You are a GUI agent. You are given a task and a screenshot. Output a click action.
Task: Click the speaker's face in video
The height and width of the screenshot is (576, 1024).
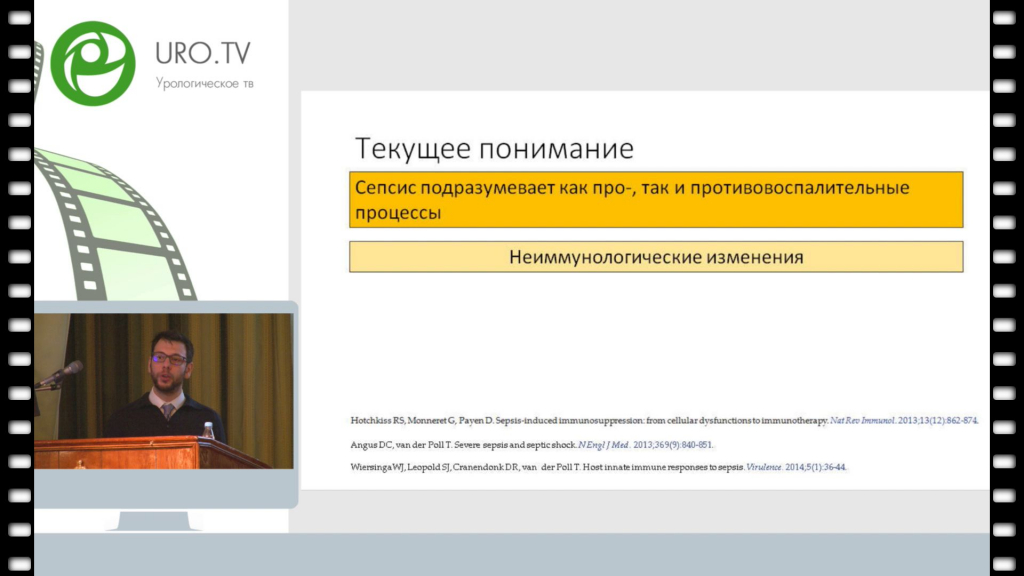169,358
